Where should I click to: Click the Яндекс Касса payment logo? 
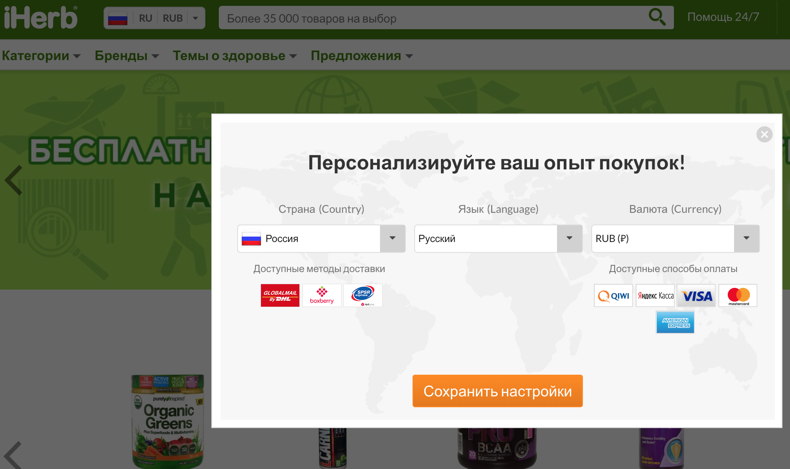pyautogui.click(x=655, y=295)
